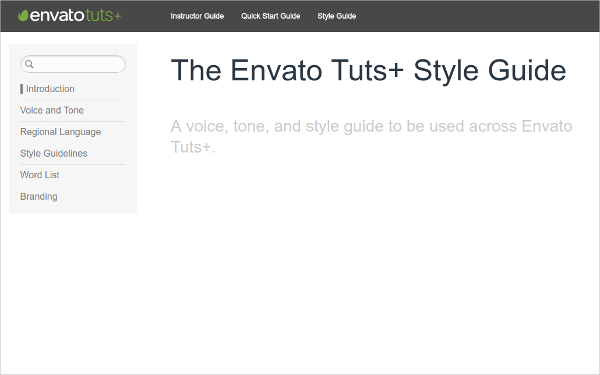Focus the sidebar search field
This screenshot has height=375, width=600.
click(73, 64)
